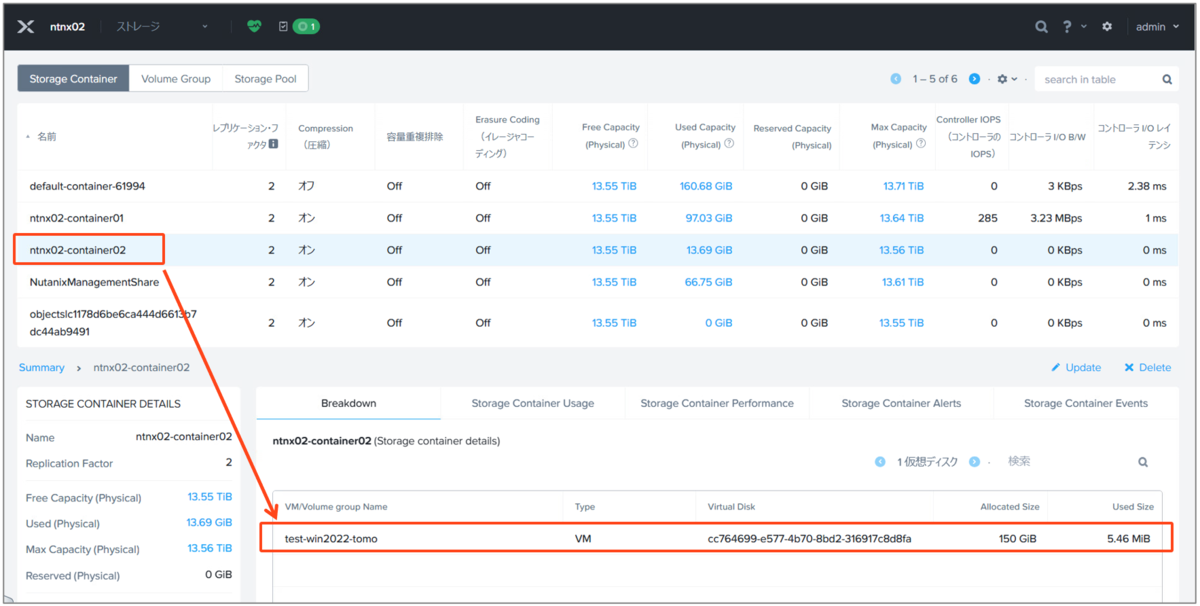Screen dimensions: 1200x606
Task: Open the tasks clipboard icon
Action: 283,27
